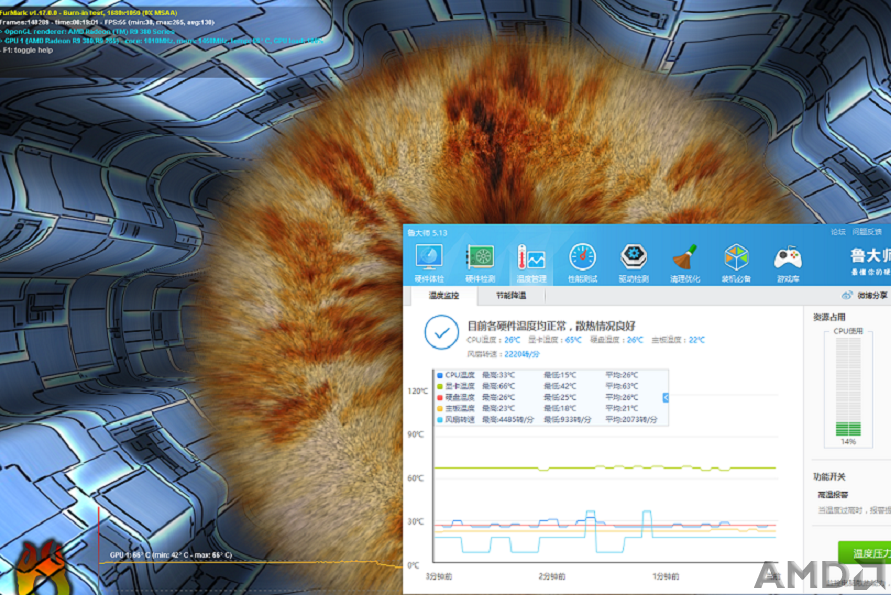The image size is (891, 595).
Task: Toggle CPU温度 blue legend marker
Action: click(x=440, y=375)
